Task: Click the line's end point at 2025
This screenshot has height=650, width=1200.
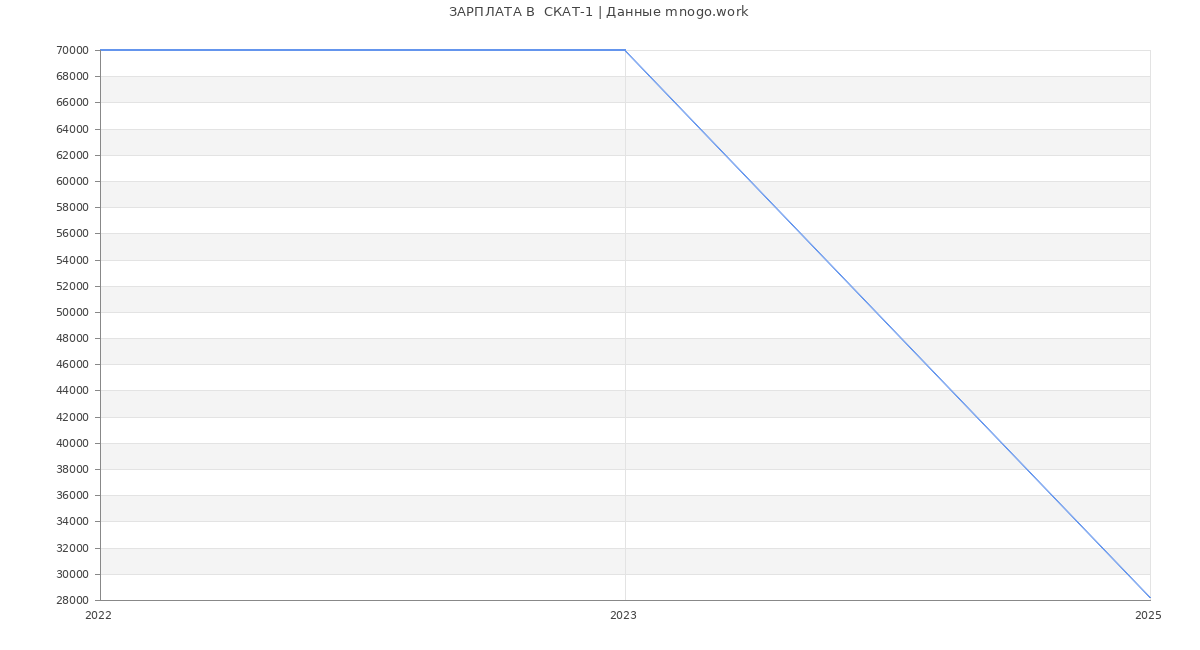Action: pos(1150,598)
